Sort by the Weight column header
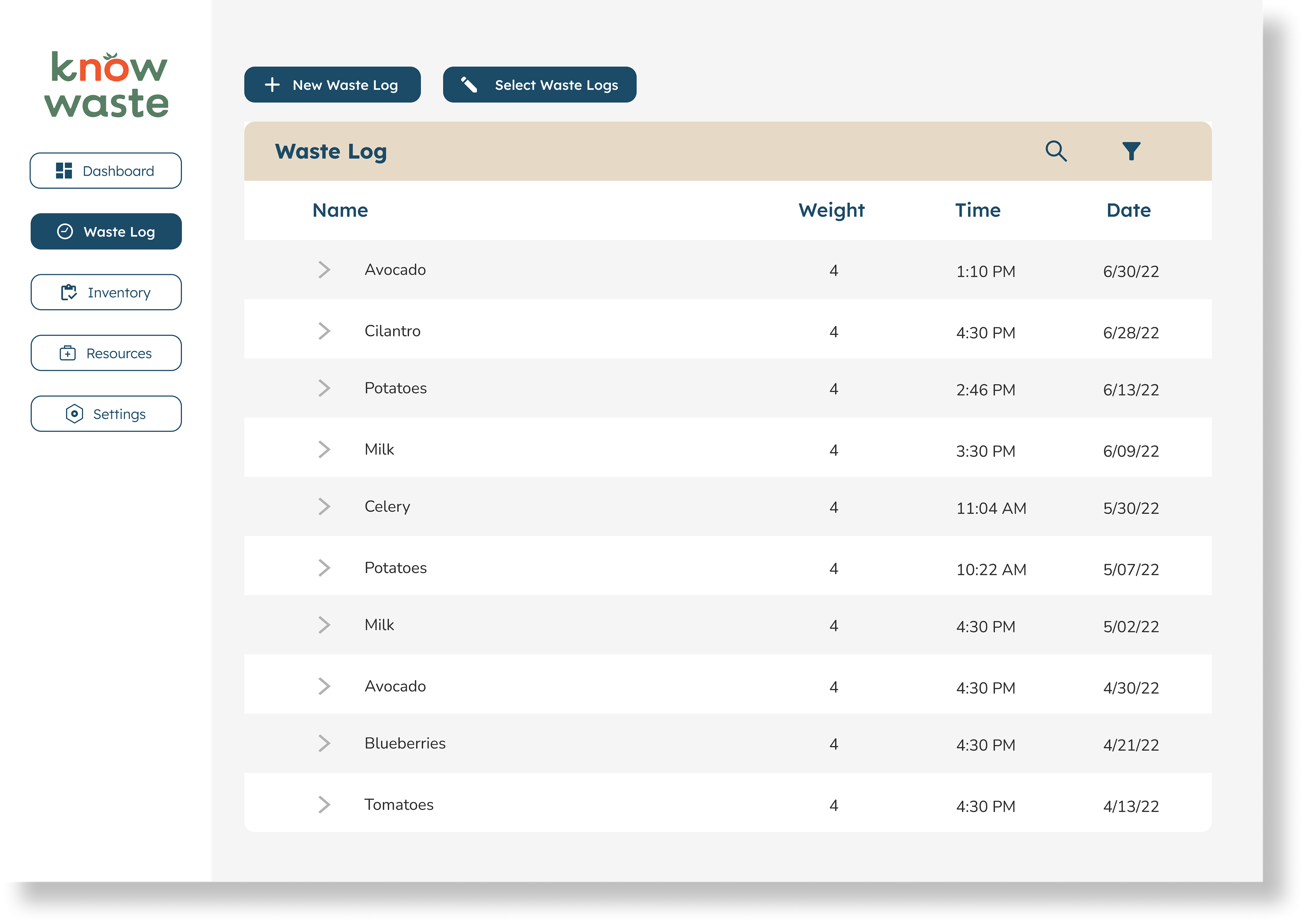This screenshot has width=1305, height=924. point(832,211)
